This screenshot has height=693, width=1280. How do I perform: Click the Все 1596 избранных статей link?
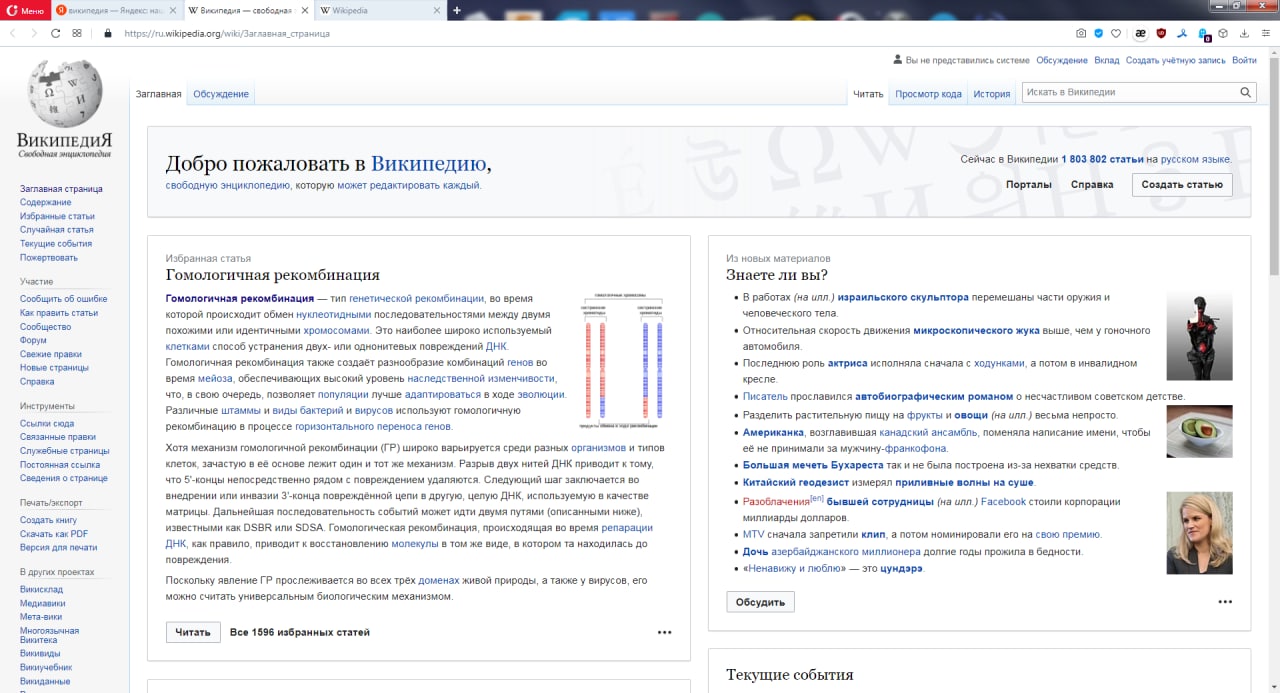coord(300,632)
